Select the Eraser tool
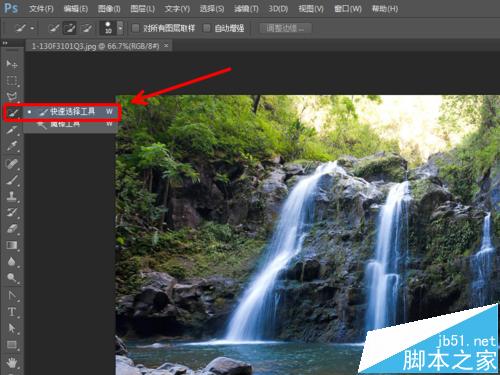 [12, 229]
